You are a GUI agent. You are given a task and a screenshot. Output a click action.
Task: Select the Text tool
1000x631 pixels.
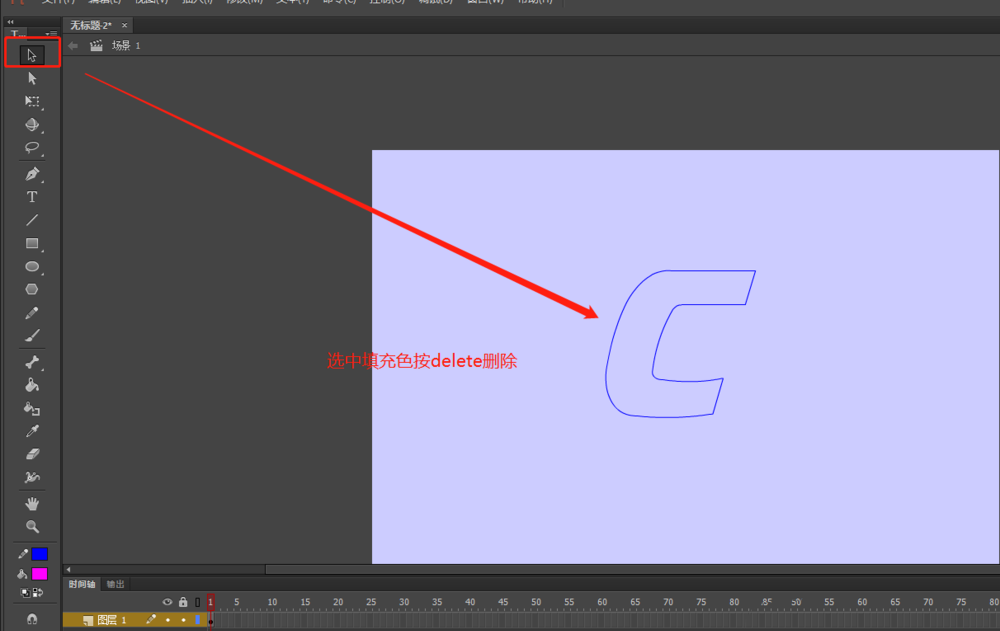click(32, 197)
